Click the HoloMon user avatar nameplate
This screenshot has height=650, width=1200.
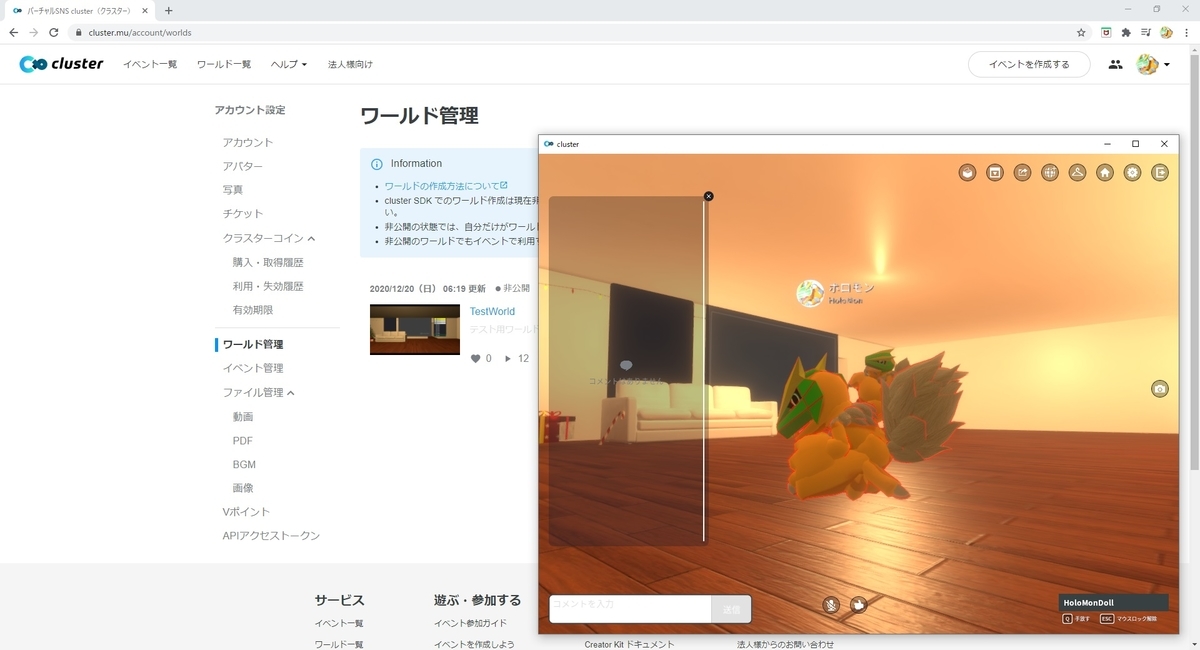(836, 292)
